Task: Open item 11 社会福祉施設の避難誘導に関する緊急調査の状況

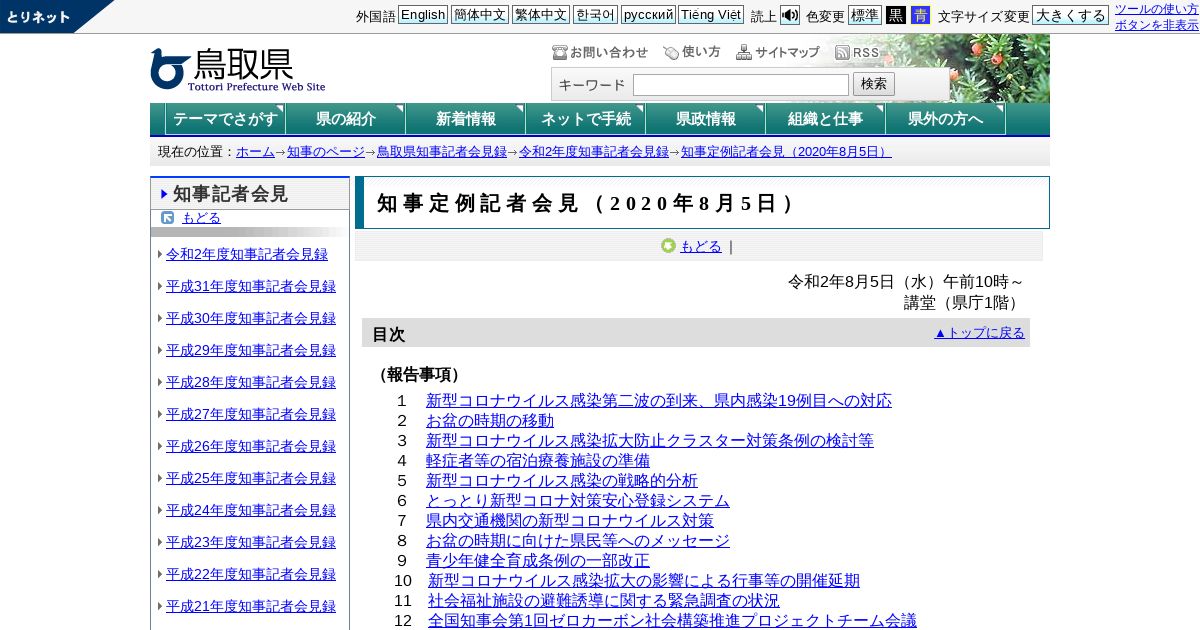Action: point(604,601)
